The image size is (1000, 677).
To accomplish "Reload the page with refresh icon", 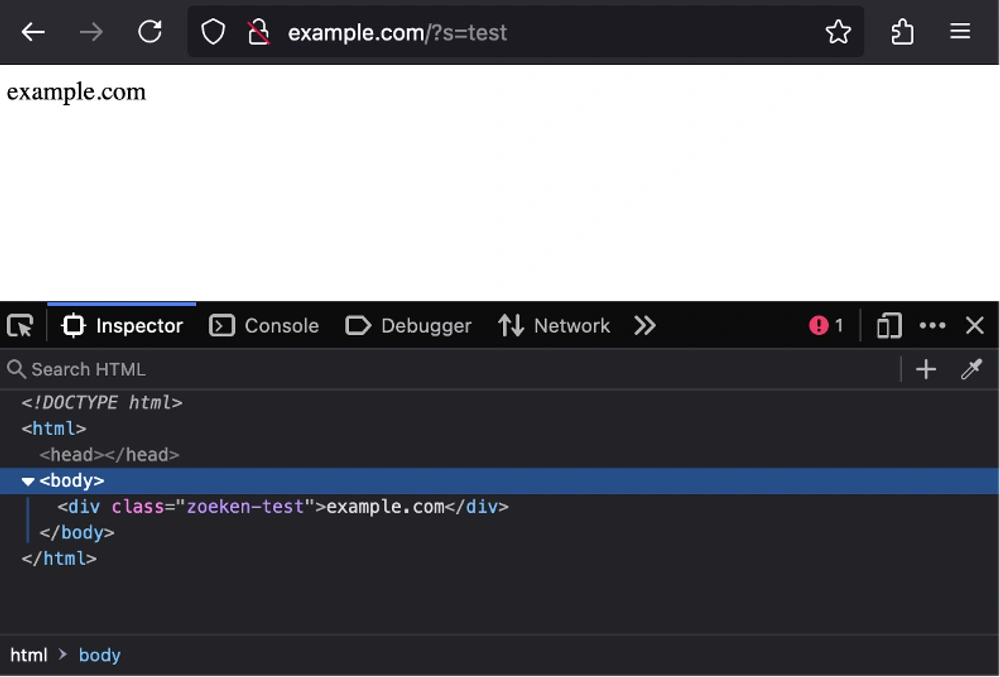I will click(x=150, y=32).
